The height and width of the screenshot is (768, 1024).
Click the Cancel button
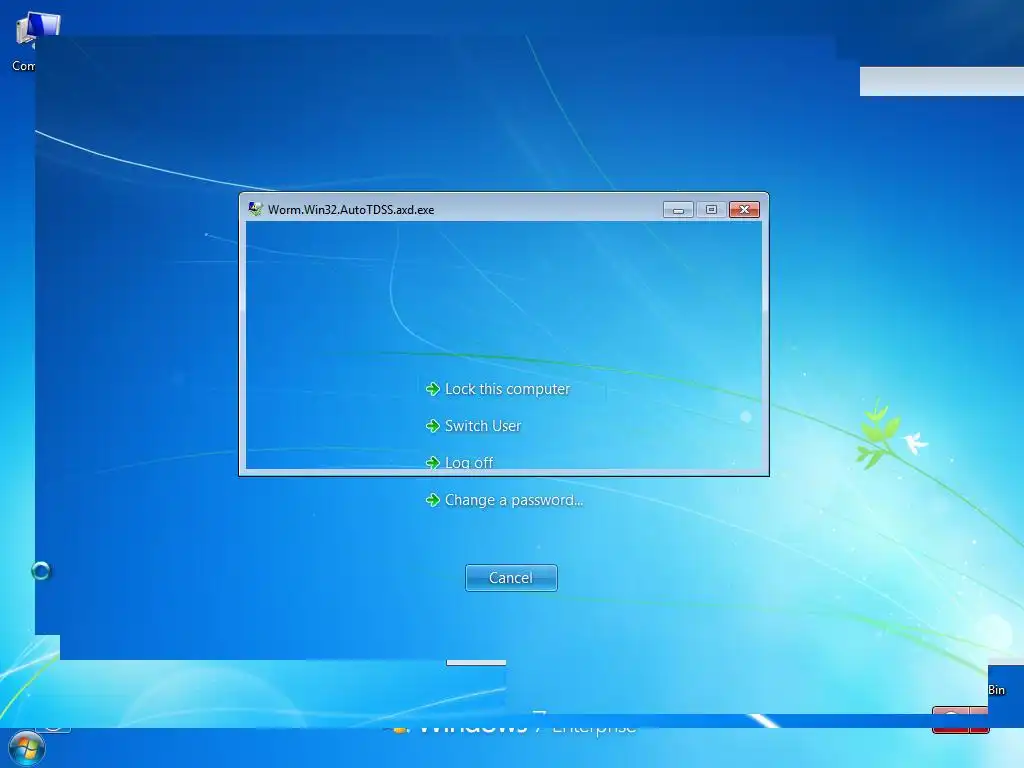[x=511, y=578]
